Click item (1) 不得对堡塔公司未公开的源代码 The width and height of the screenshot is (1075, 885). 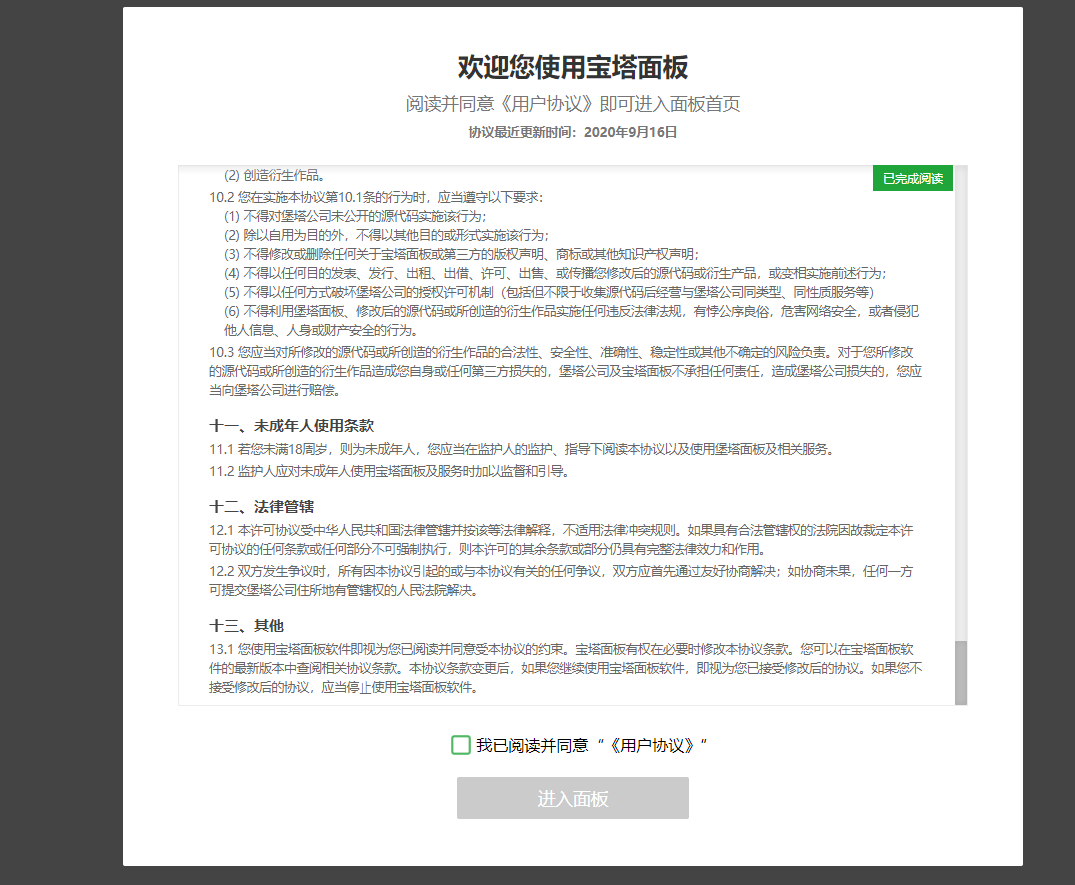(x=355, y=216)
